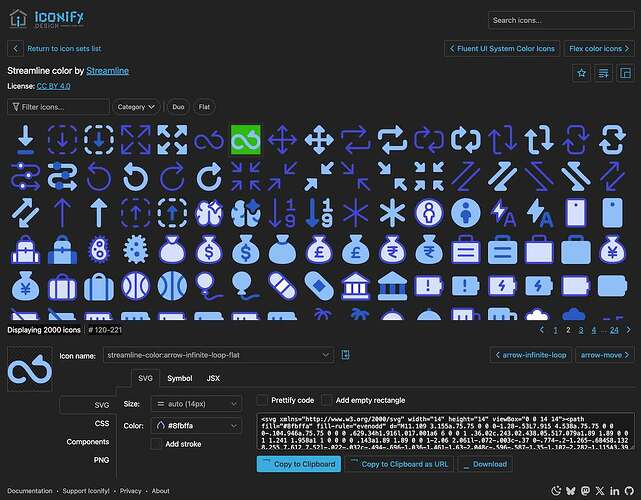Select PNG in the format list

[101, 460]
